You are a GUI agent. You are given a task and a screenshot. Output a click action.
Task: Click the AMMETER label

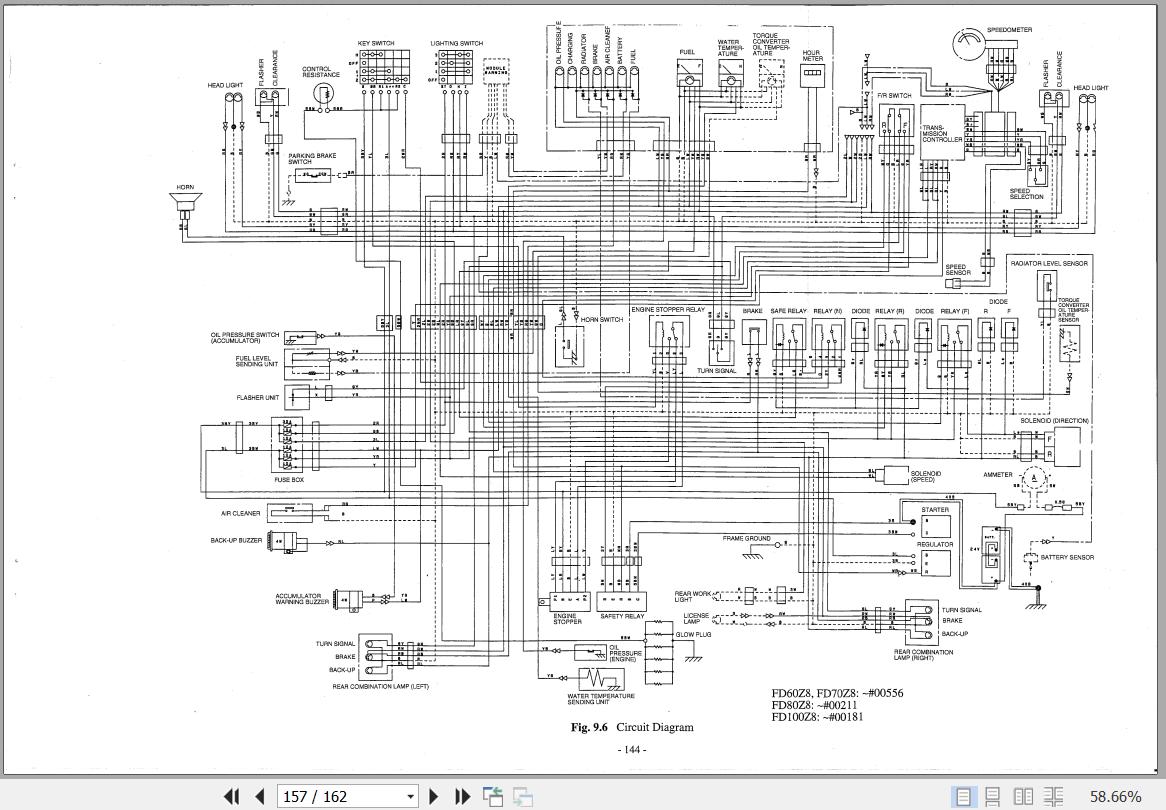(x=997, y=475)
